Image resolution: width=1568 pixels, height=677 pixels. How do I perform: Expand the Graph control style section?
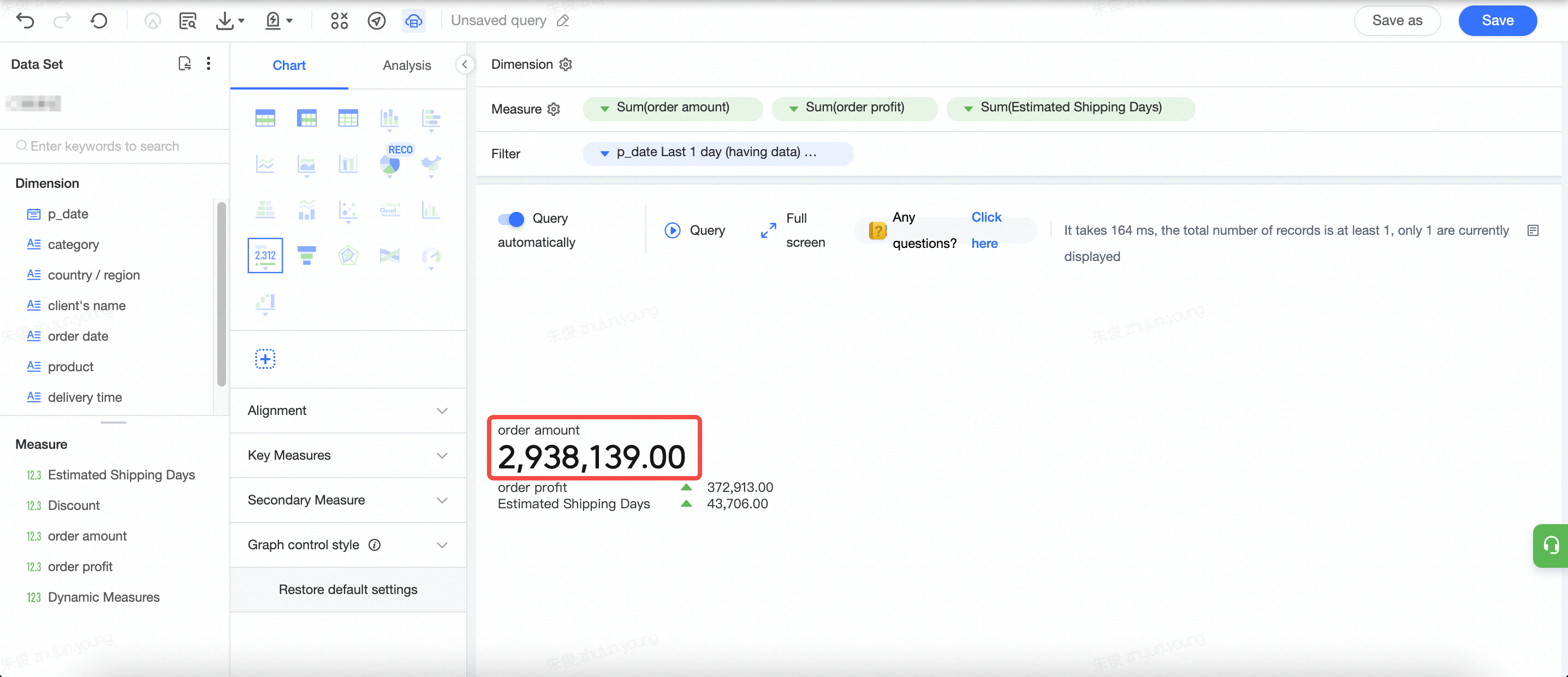click(x=348, y=545)
